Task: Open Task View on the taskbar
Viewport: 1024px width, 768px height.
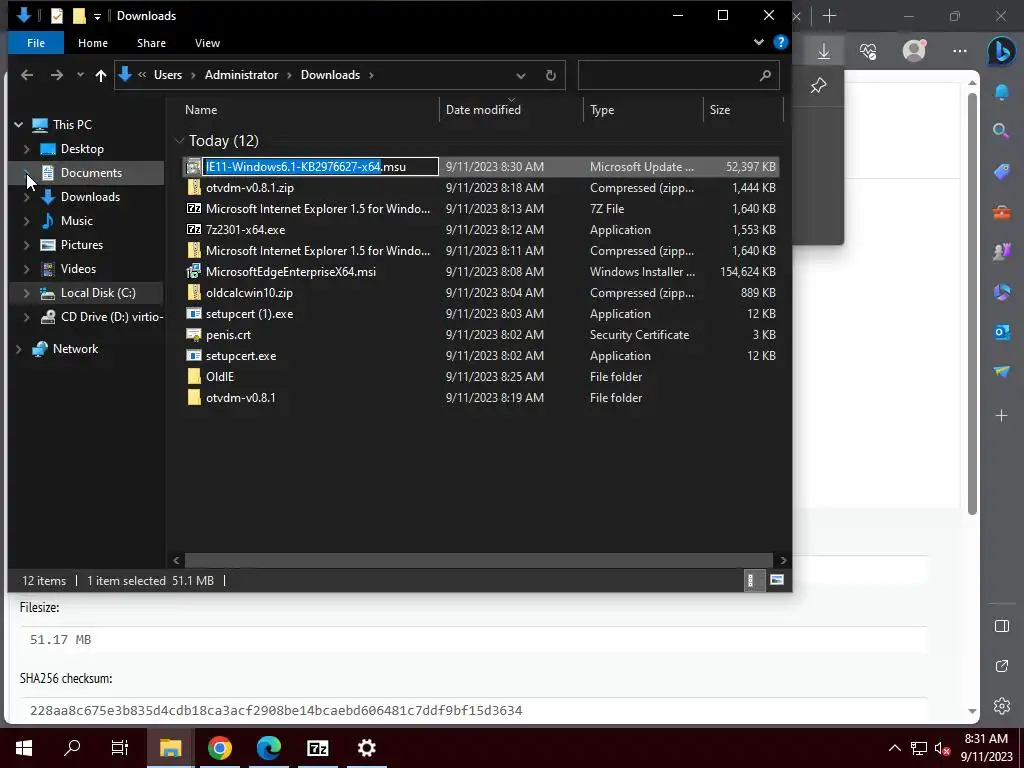Action: point(120,748)
